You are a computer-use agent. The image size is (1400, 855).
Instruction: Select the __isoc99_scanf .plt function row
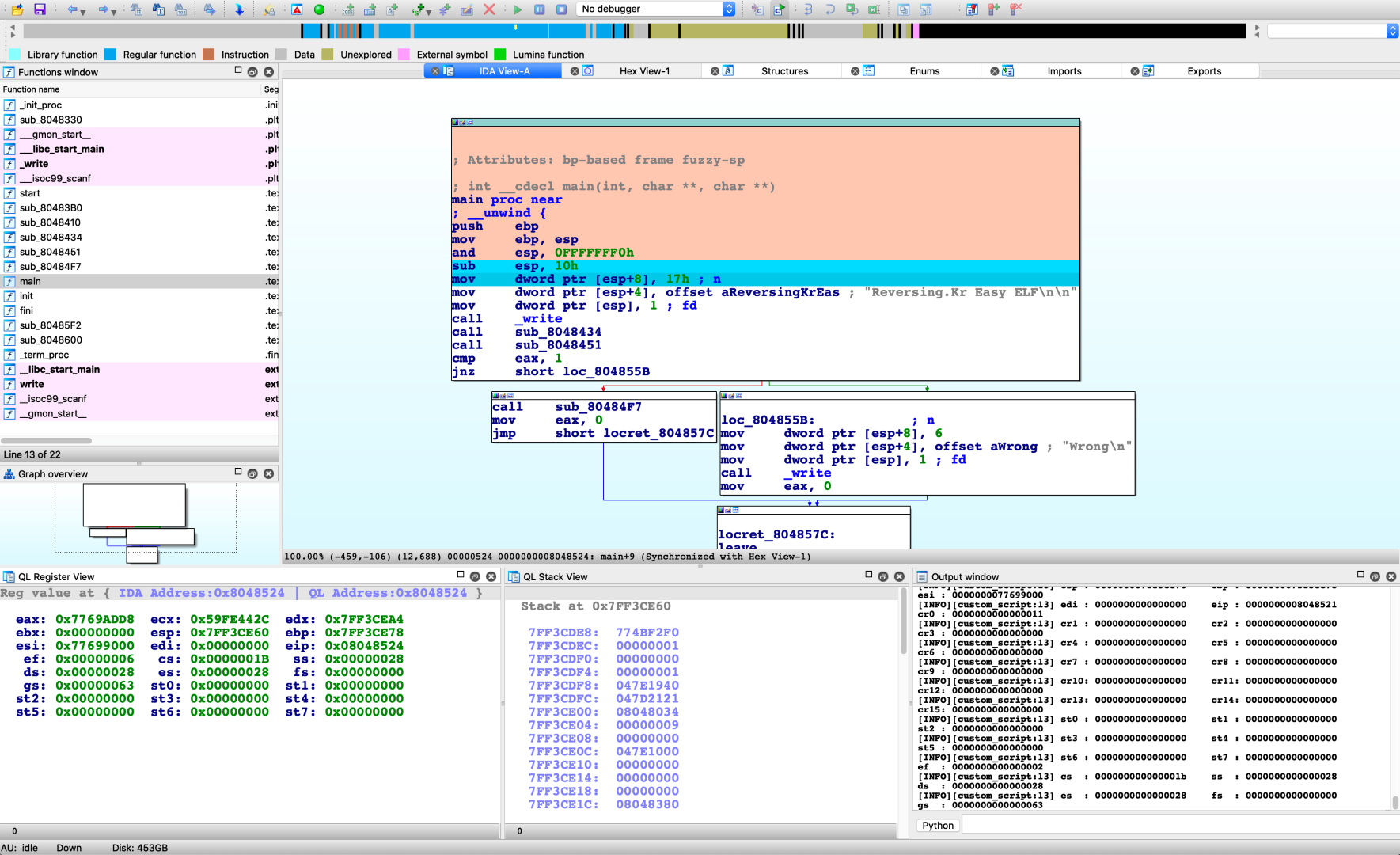139,178
